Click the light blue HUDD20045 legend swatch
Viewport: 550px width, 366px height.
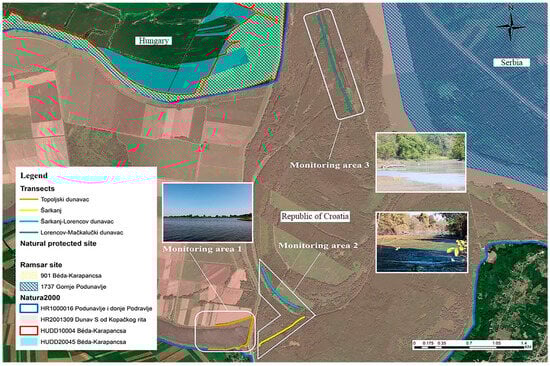click(29, 341)
